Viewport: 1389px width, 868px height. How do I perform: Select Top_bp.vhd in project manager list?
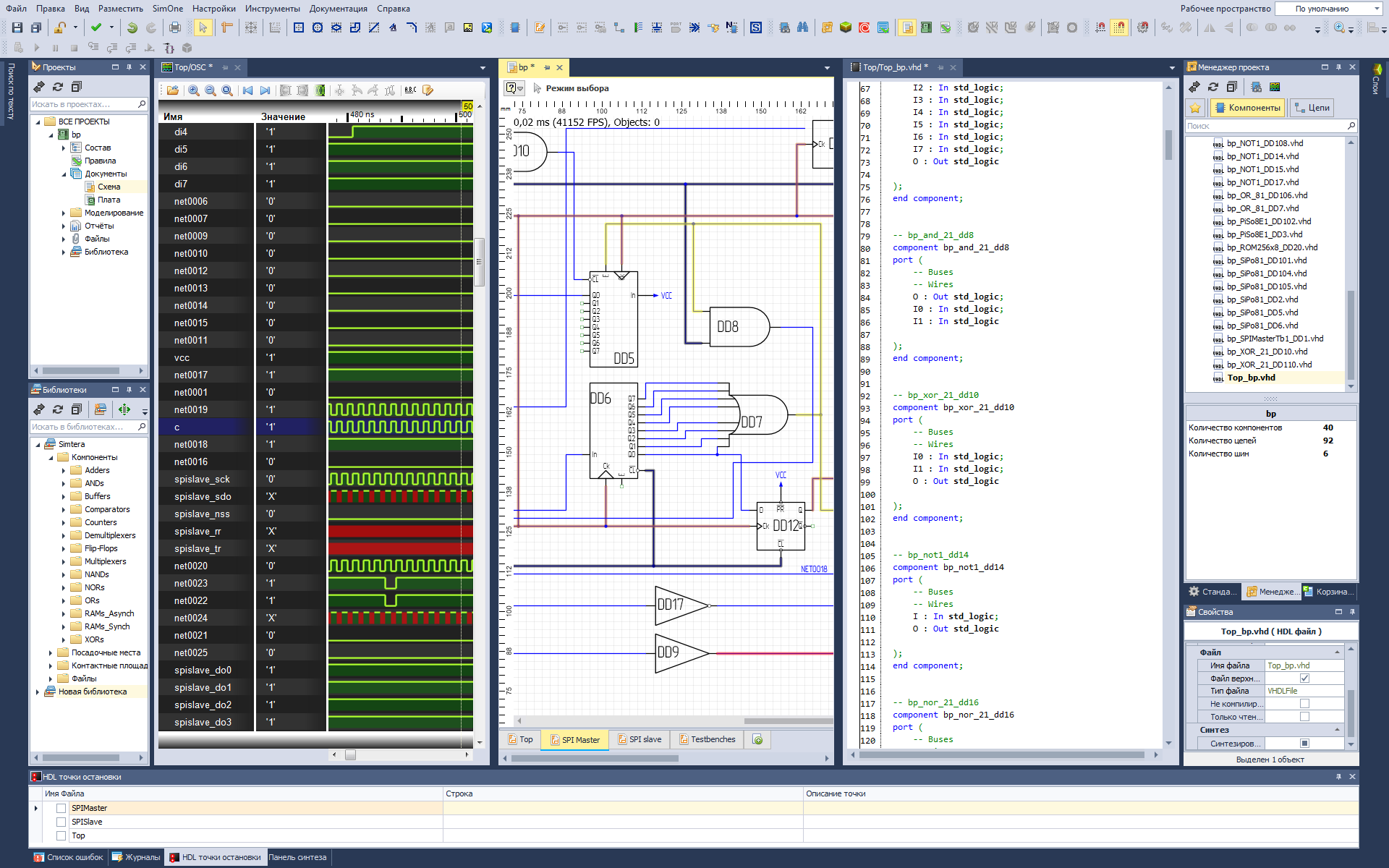click(x=1251, y=378)
